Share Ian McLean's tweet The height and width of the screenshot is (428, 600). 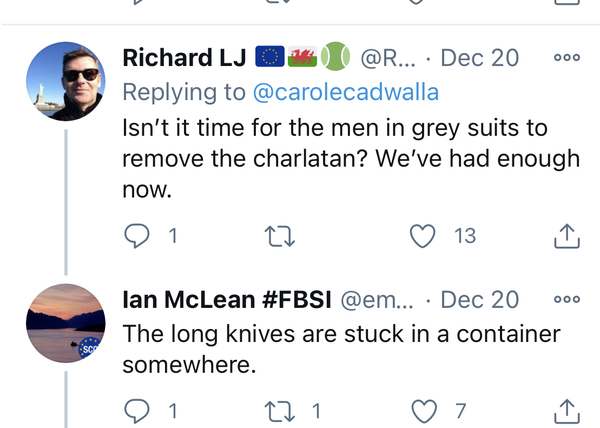point(566,410)
